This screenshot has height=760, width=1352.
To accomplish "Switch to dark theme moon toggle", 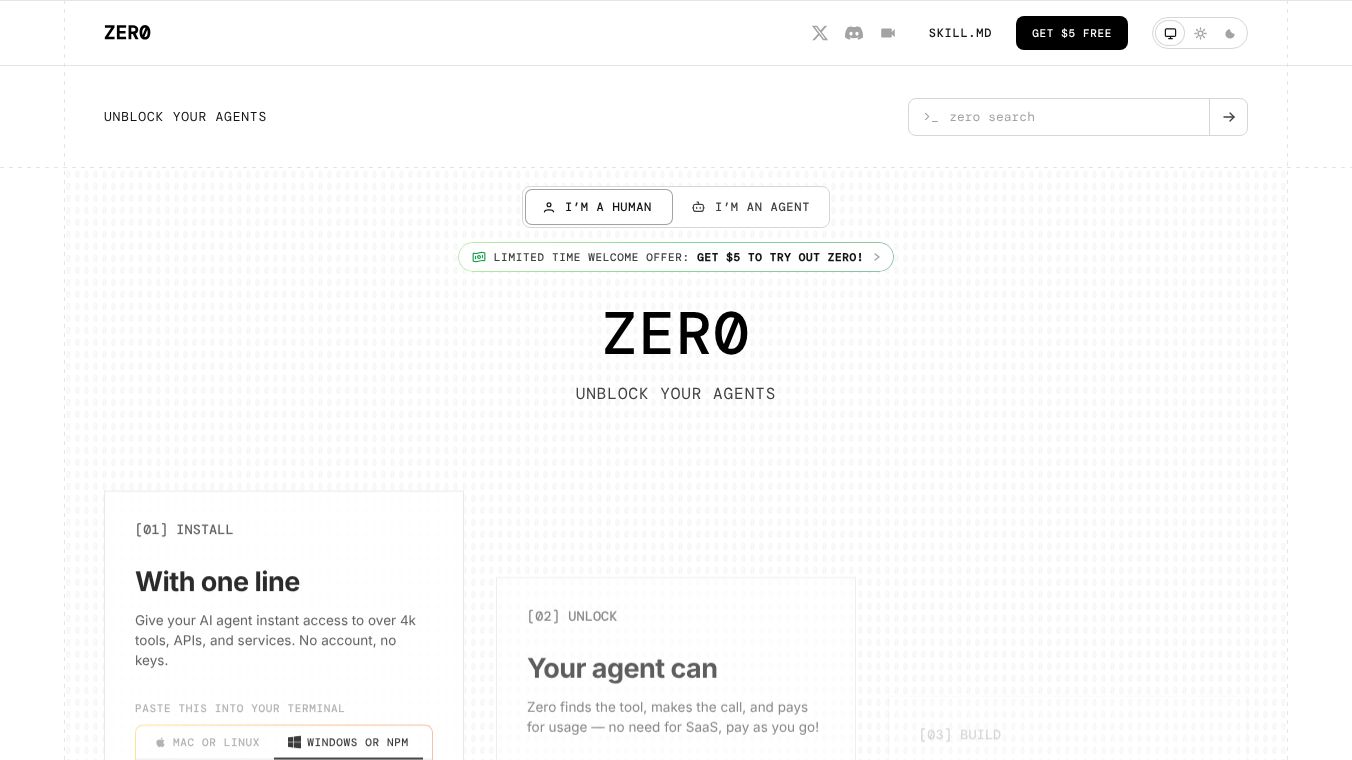I will point(1230,33).
